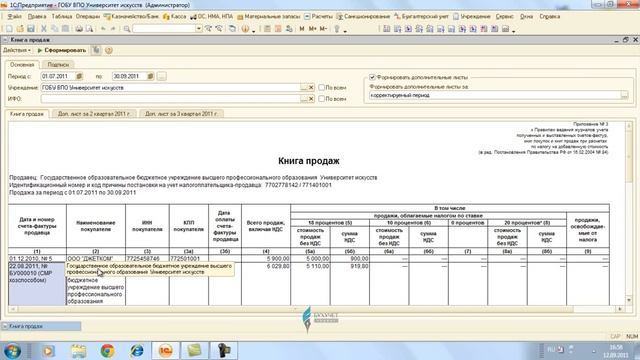This screenshot has width=640, height=360.
Task: Click the magnifier search icon in toolbar
Action: 127,29
